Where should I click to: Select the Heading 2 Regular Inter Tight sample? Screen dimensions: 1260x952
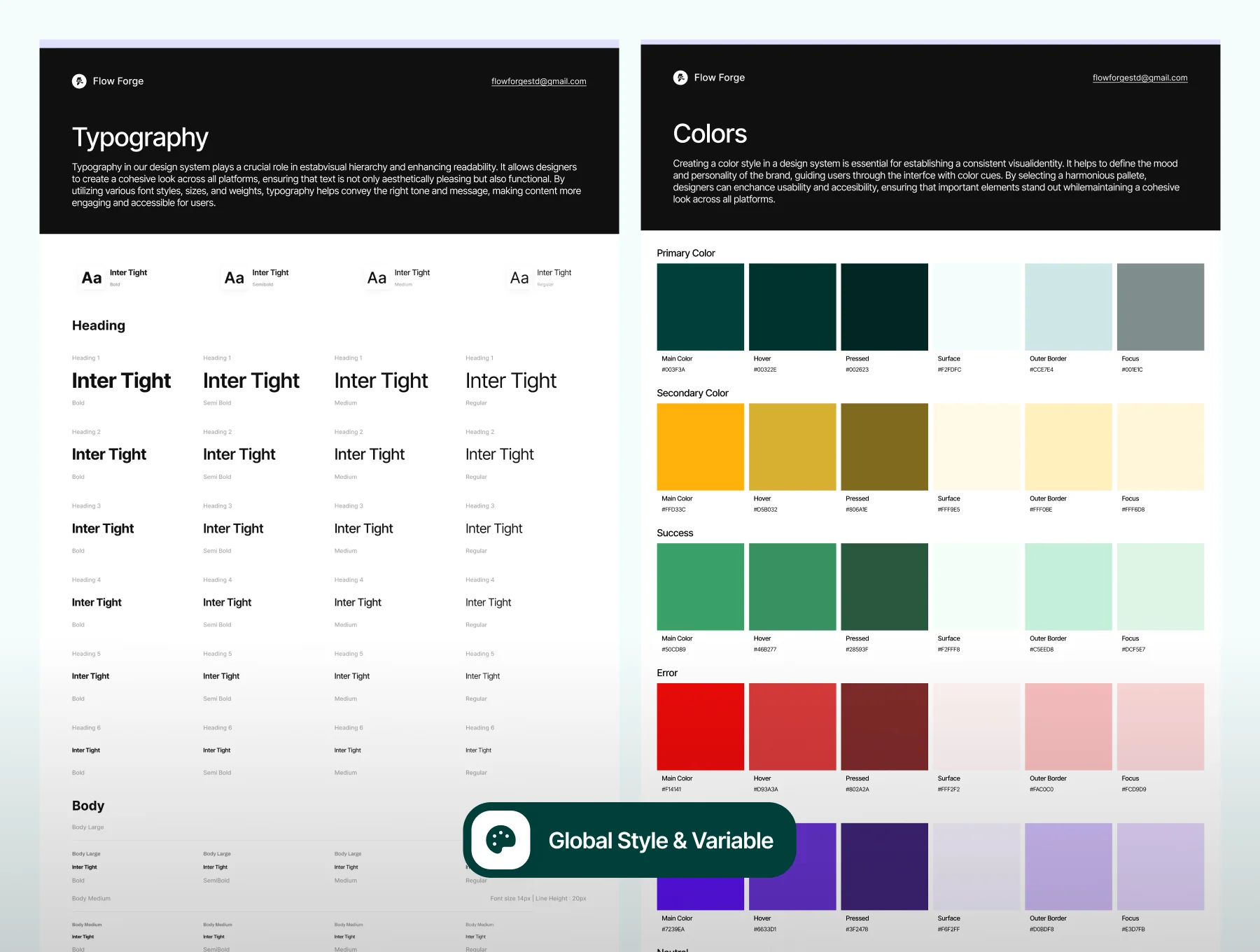pyautogui.click(x=500, y=454)
